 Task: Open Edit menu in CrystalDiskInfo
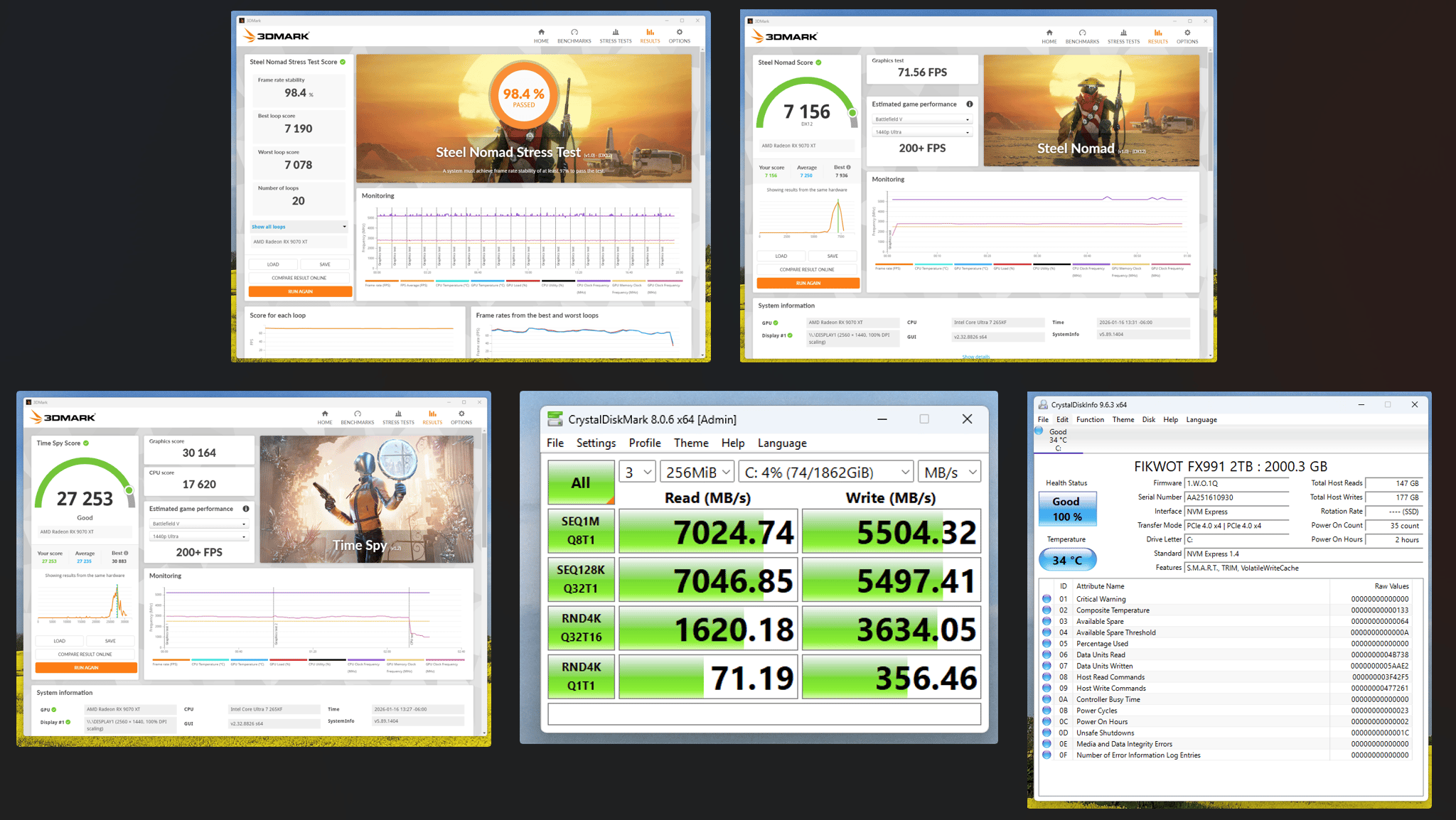1062,420
